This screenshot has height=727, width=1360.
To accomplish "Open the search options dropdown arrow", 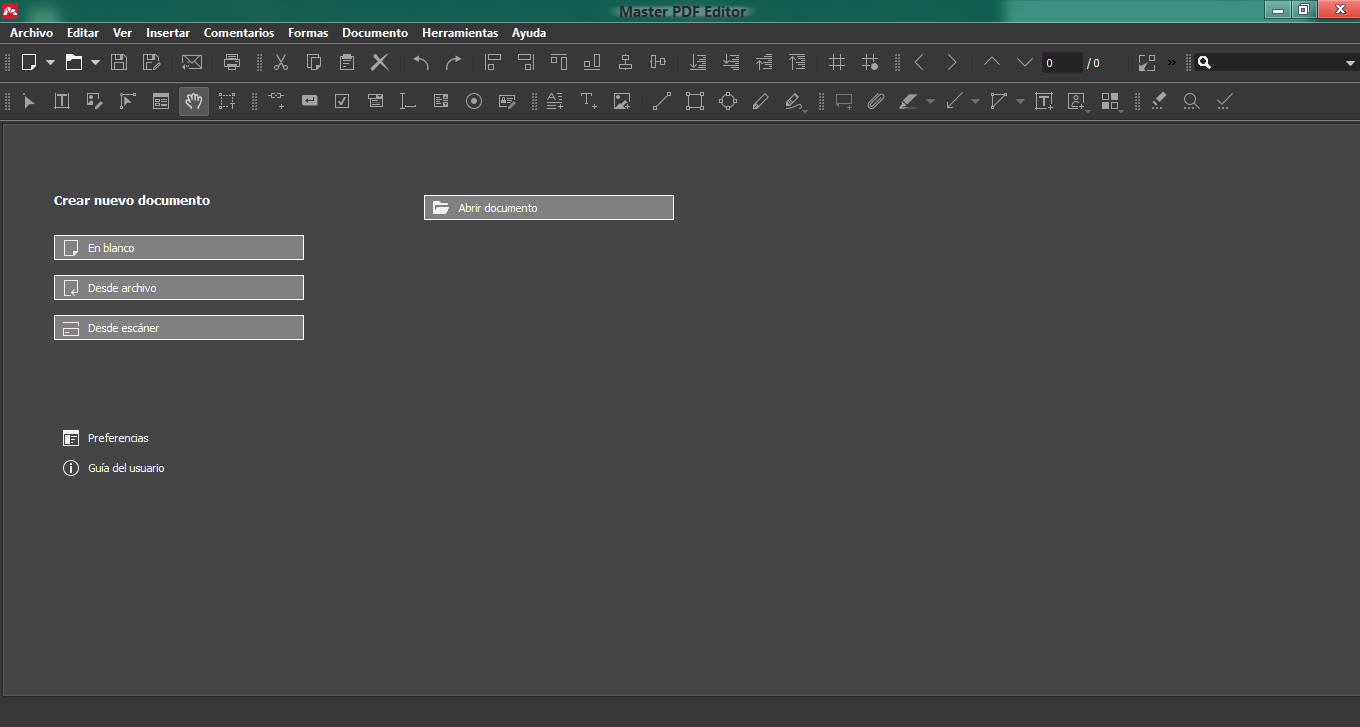I will [x=1350, y=63].
